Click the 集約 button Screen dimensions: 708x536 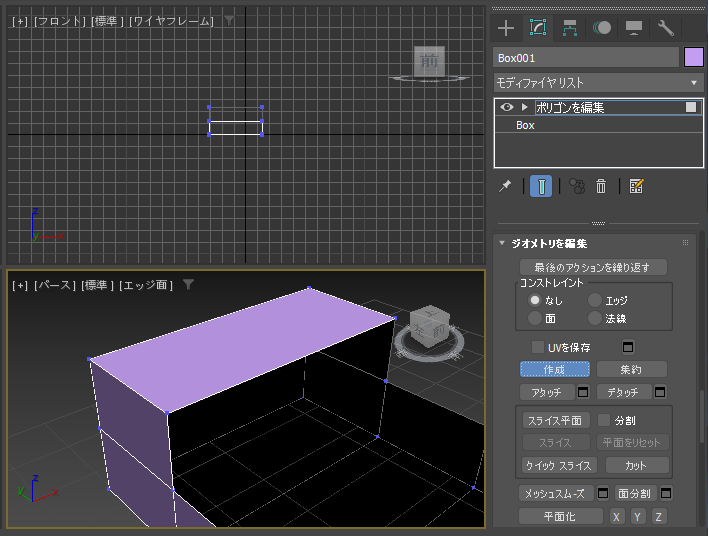(x=631, y=369)
